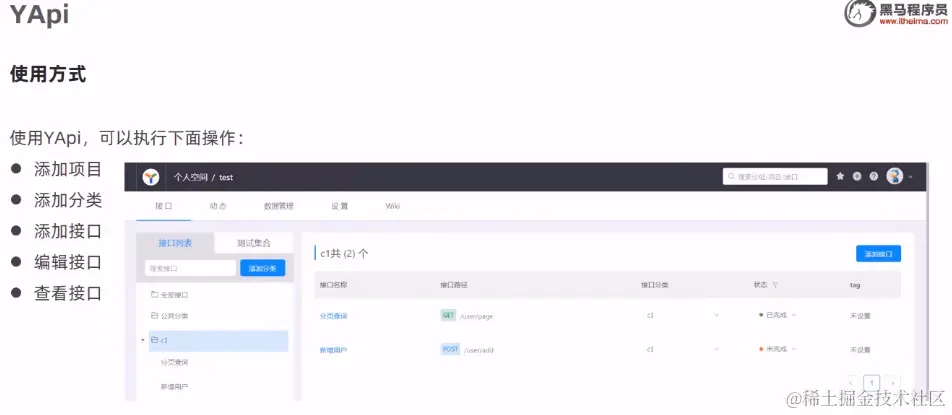Click the 接口分类 column header
This screenshot has width=952, height=415.
[655, 285]
